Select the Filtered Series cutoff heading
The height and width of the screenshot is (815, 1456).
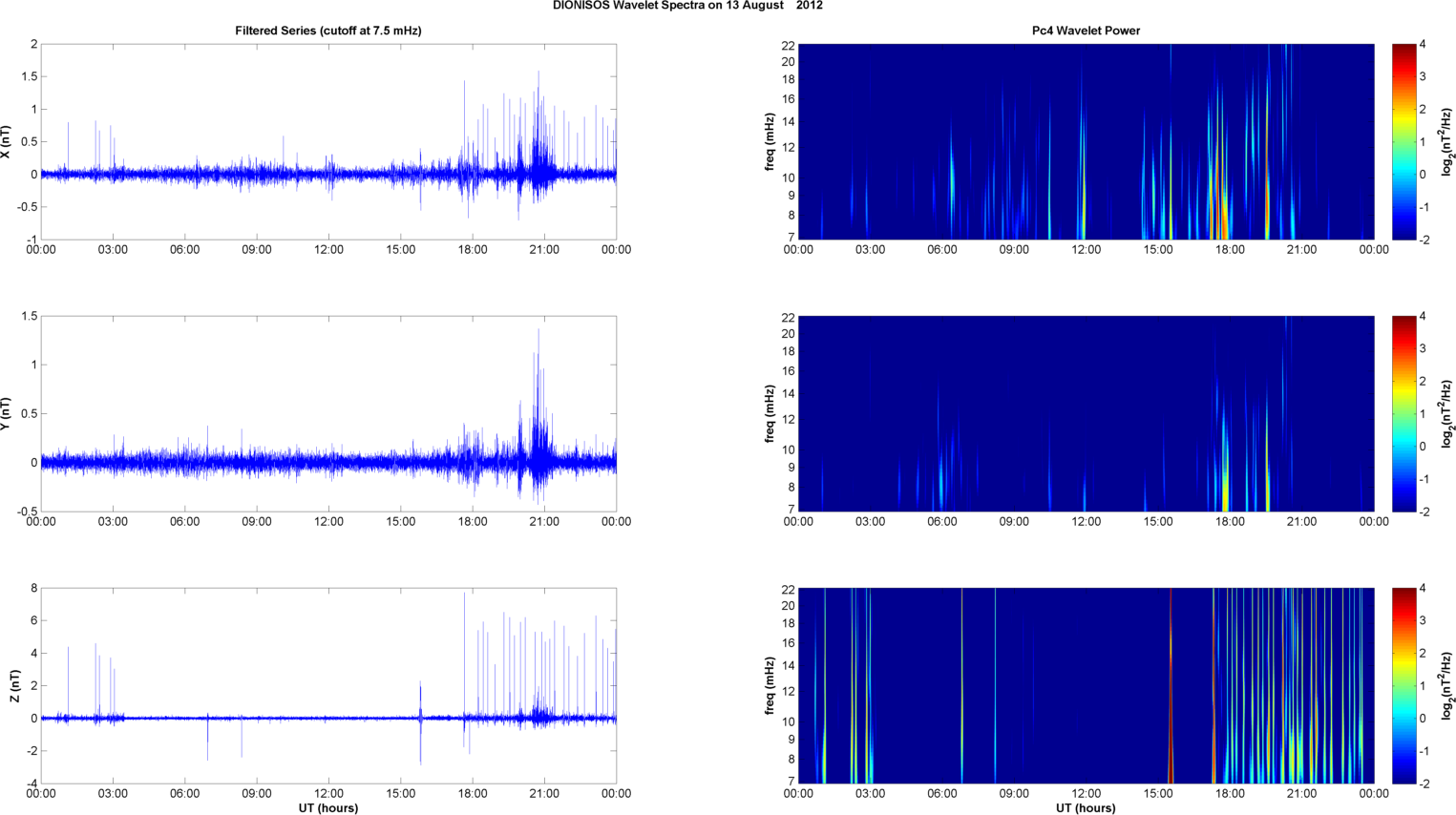click(x=328, y=31)
